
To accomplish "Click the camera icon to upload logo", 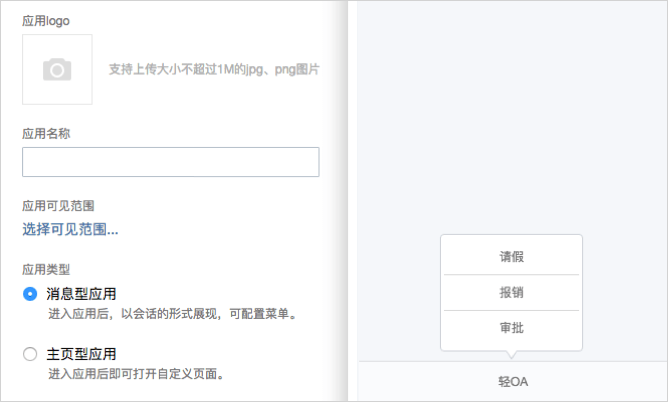I will 57,69.
